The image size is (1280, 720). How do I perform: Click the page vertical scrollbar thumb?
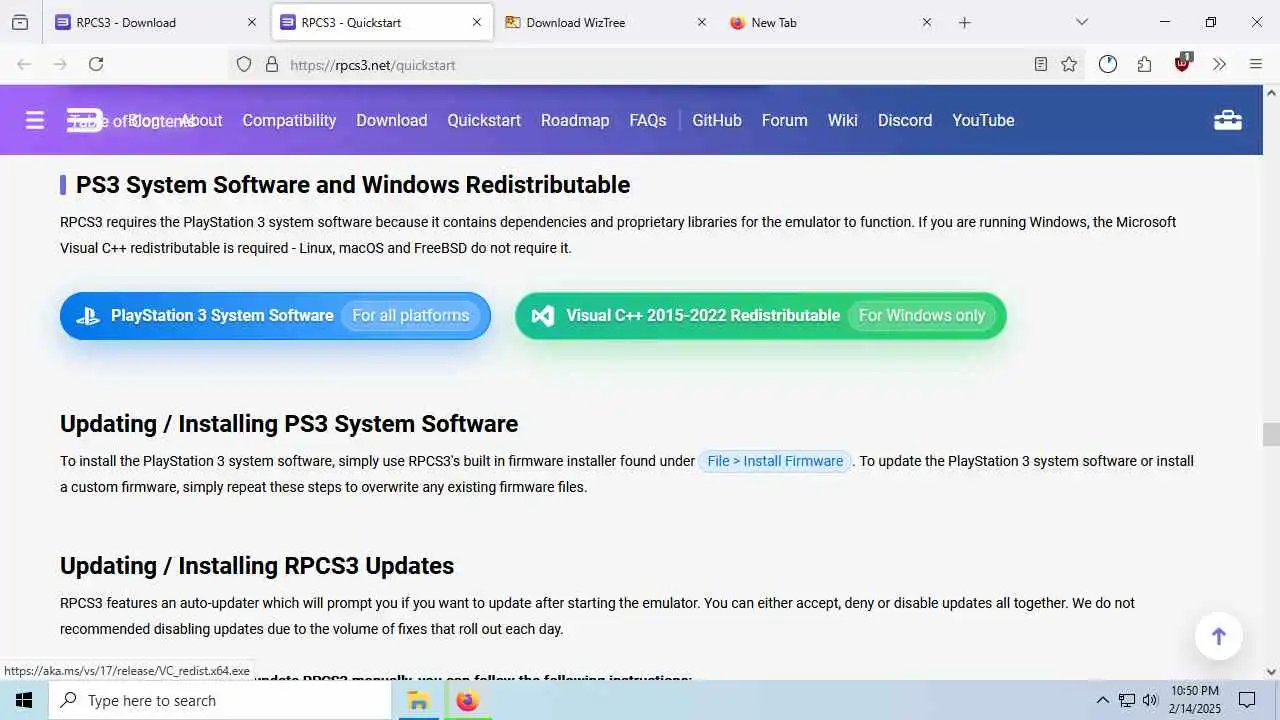pos(1271,434)
